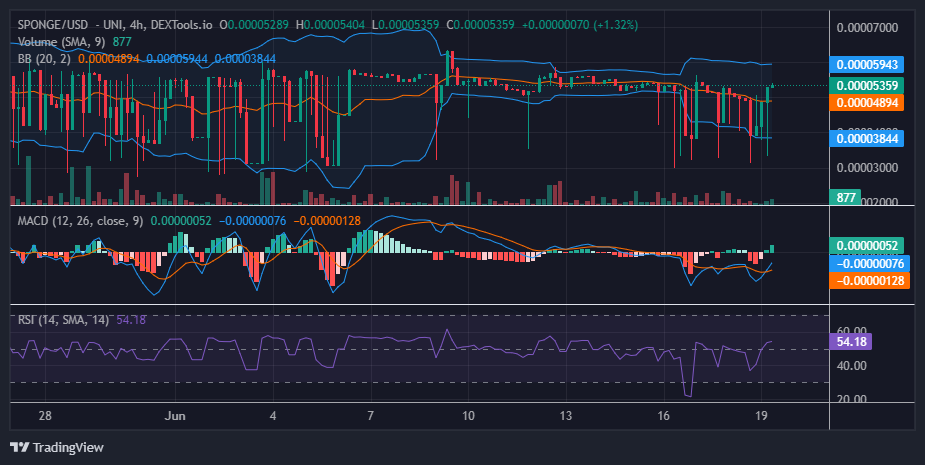Click the orange 0.00004894 price label
Image resolution: width=925 pixels, height=465 pixels.
(867, 103)
